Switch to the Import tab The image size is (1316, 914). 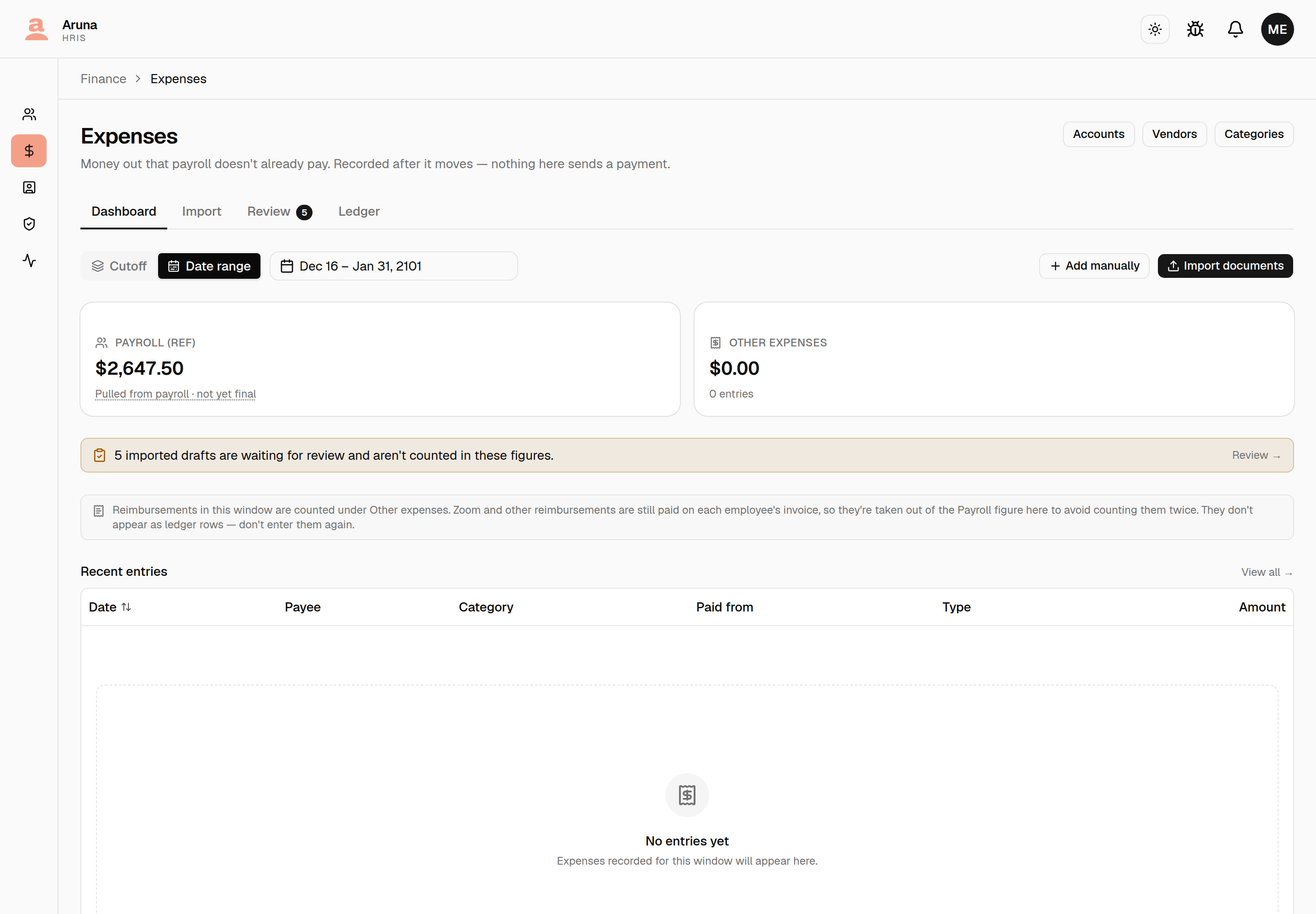point(202,212)
